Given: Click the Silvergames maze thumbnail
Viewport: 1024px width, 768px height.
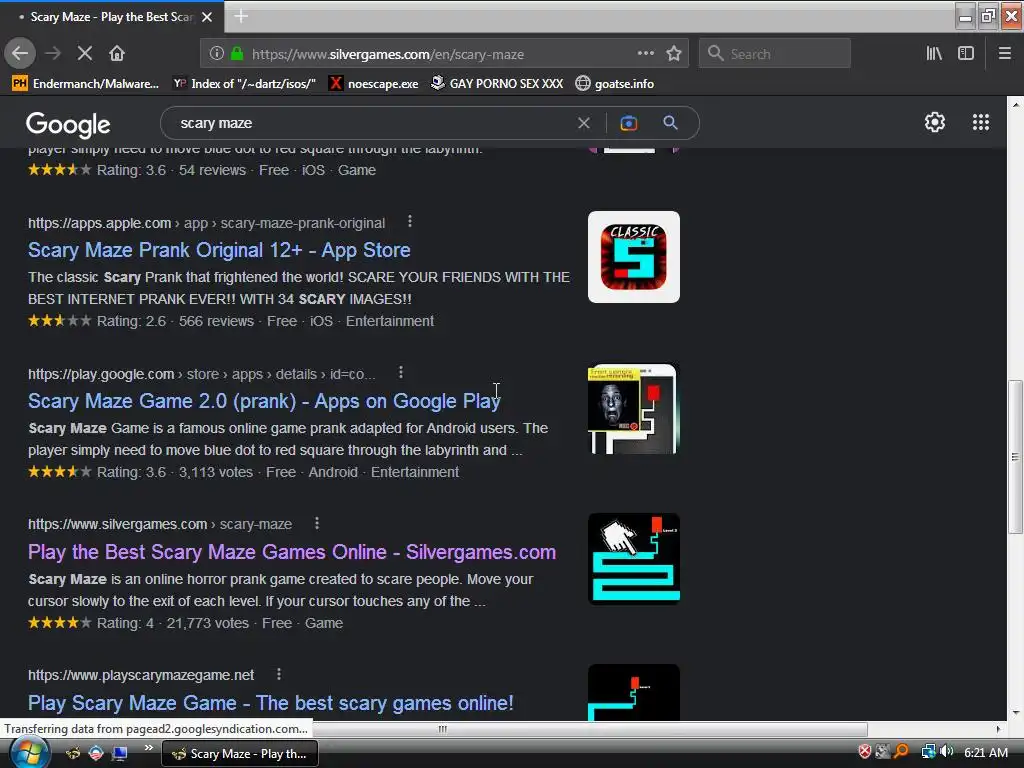Looking at the screenshot, I should tap(633, 559).
